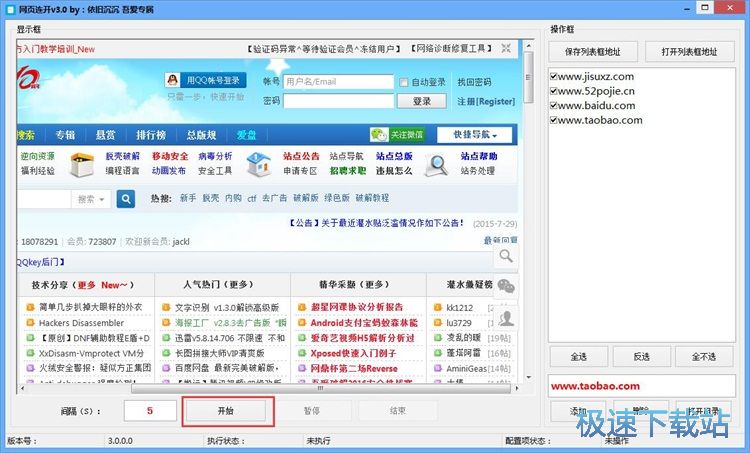Open the 病毒分析 forum link
This screenshot has height=453, width=750.
(215, 156)
